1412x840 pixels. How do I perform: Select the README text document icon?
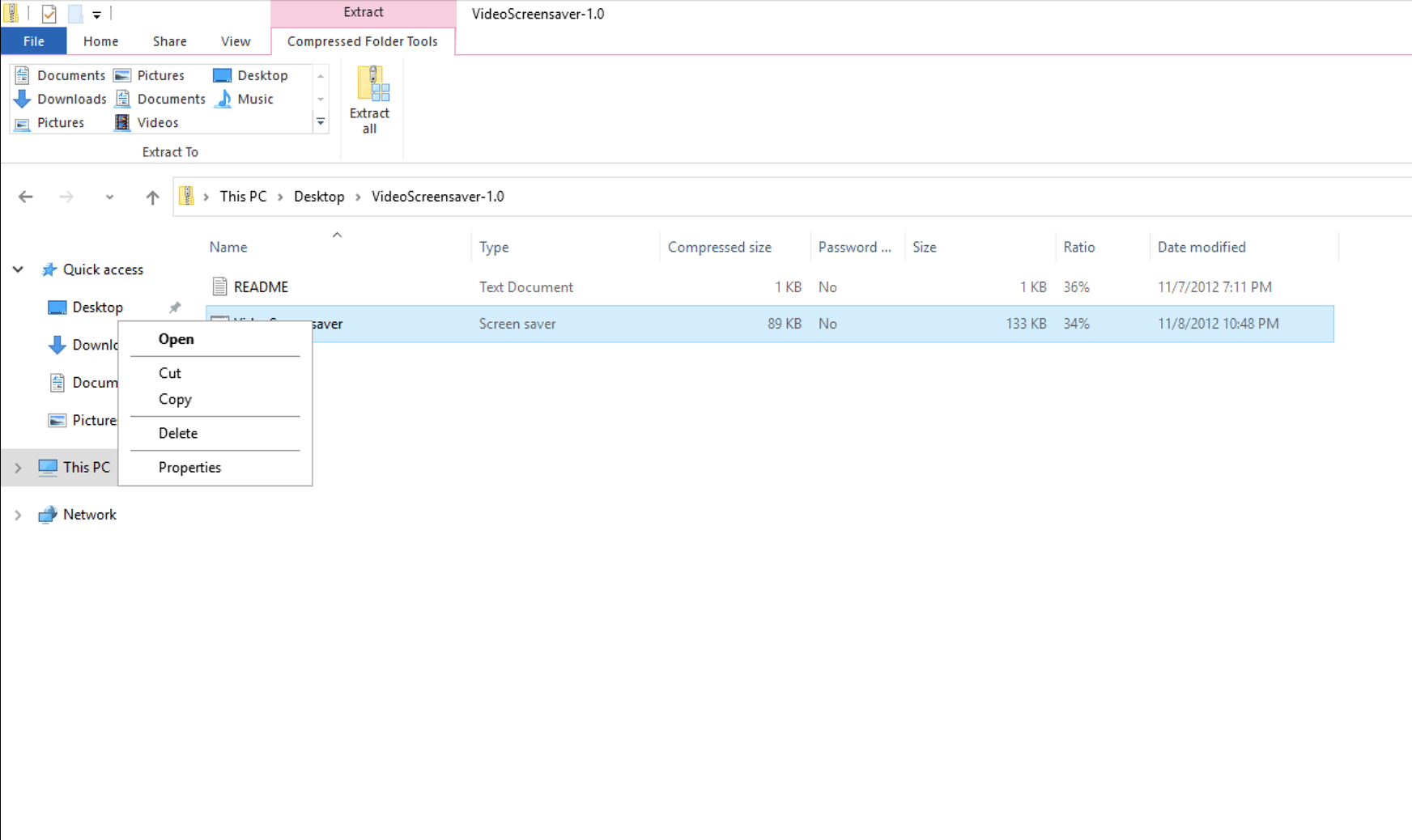(219, 286)
